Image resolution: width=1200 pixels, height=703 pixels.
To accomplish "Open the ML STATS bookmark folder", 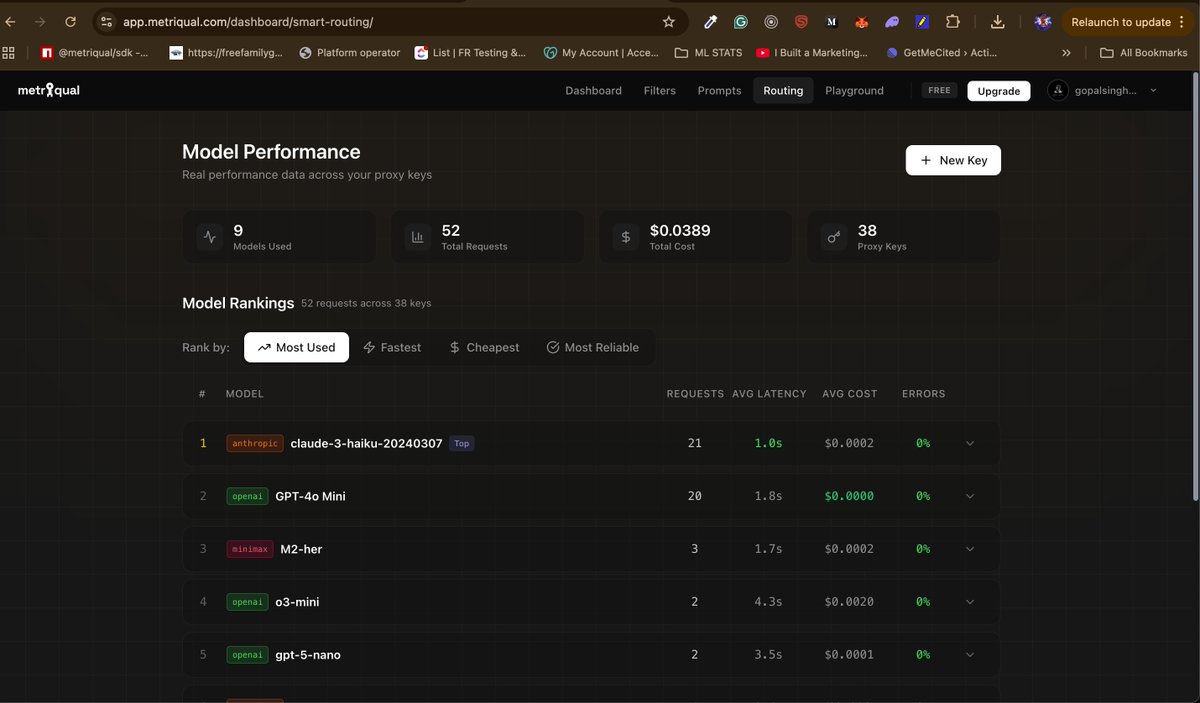I will point(710,52).
